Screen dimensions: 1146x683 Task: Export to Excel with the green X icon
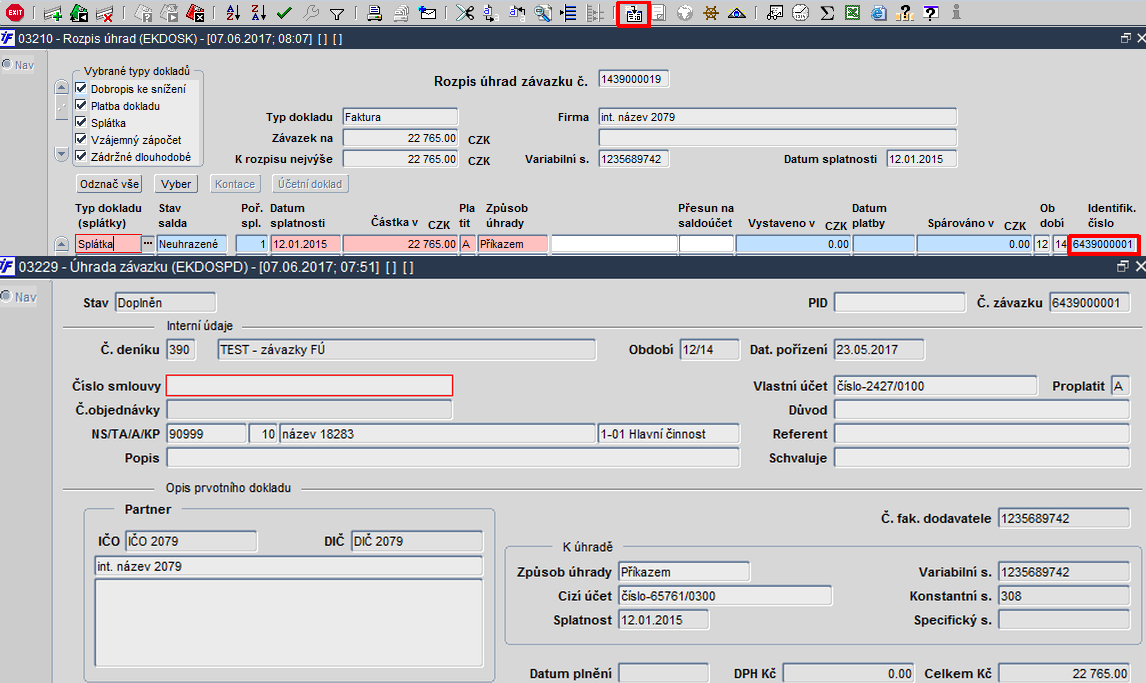tap(852, 12)
